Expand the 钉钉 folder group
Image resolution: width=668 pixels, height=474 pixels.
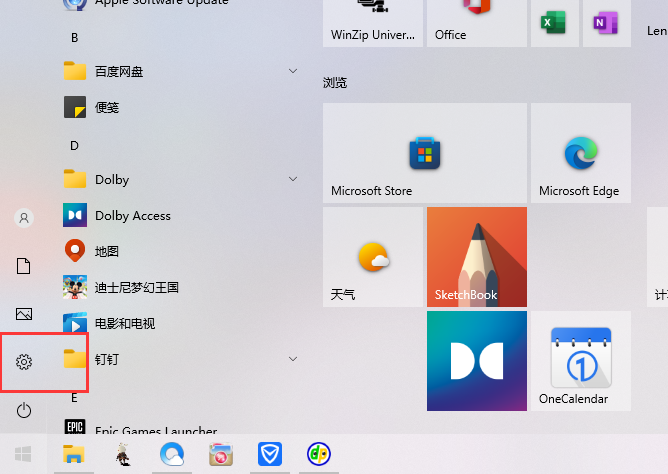[293, 358]
